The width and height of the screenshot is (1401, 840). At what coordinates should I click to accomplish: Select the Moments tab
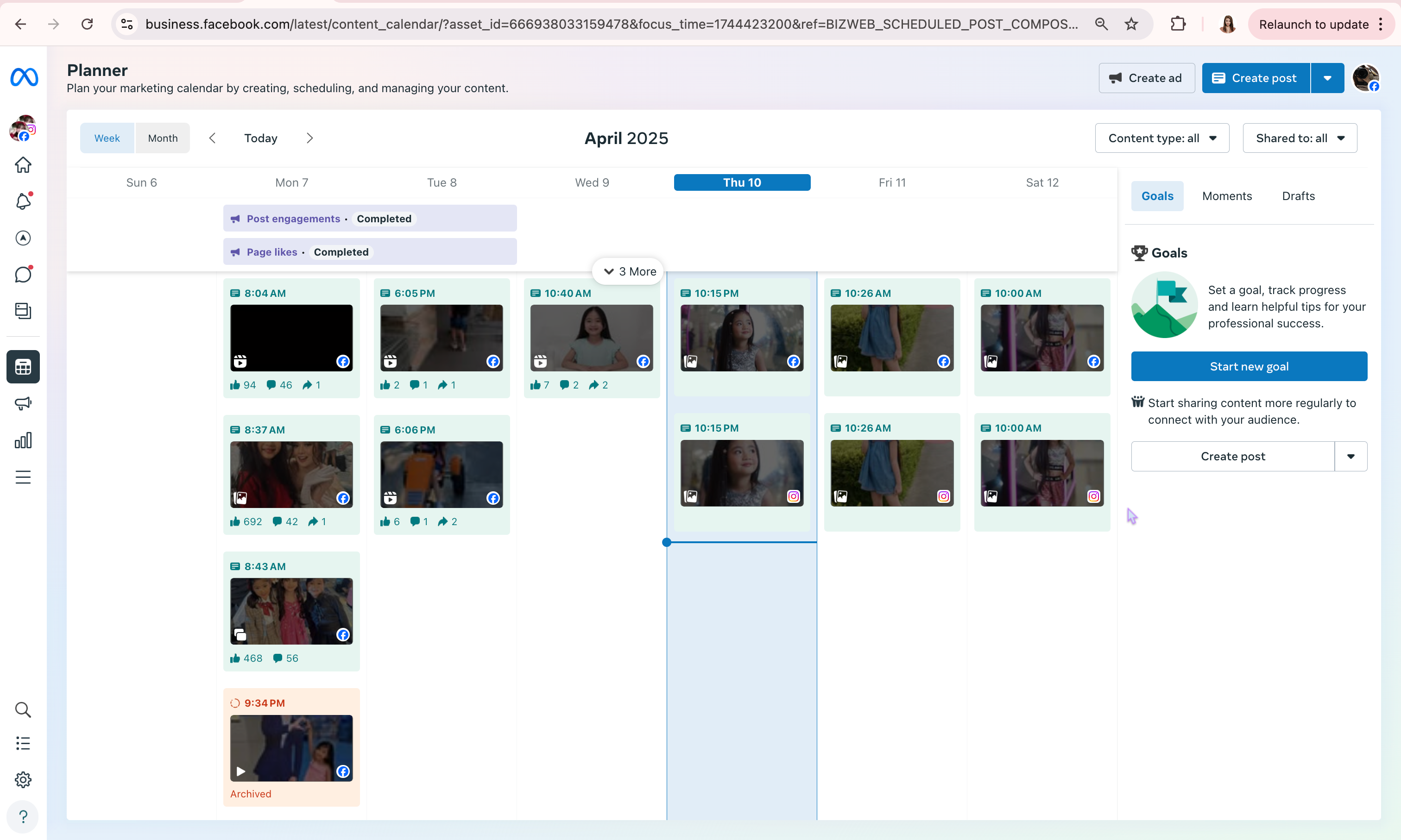(1227, 196)
